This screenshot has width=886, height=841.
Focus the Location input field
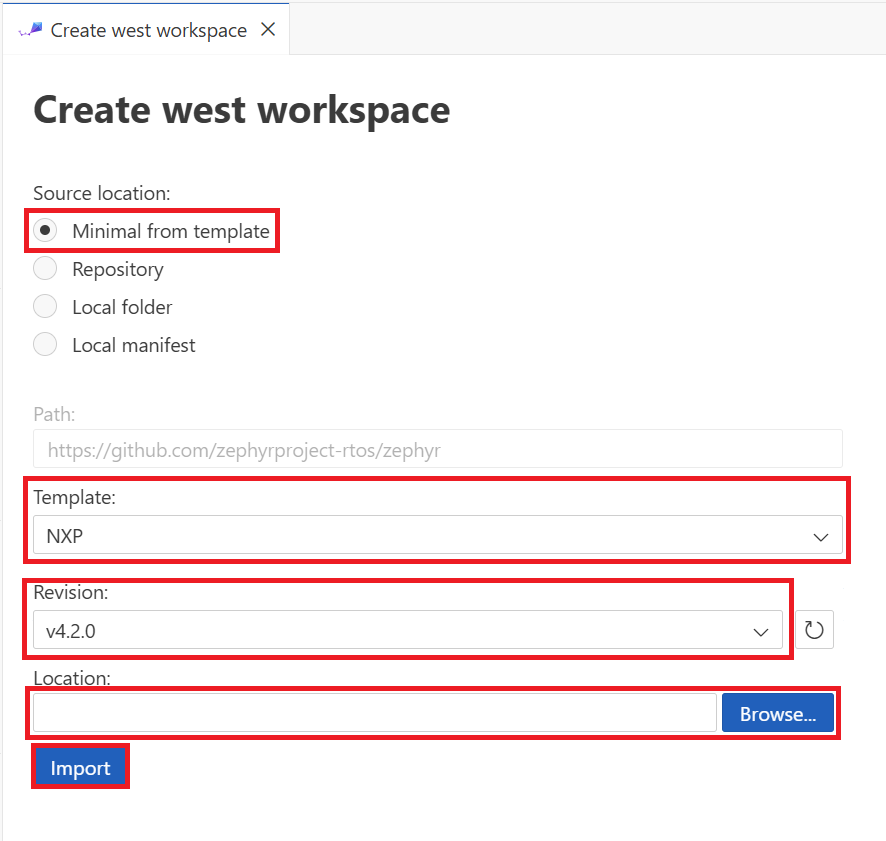click(x=375, y=712)
